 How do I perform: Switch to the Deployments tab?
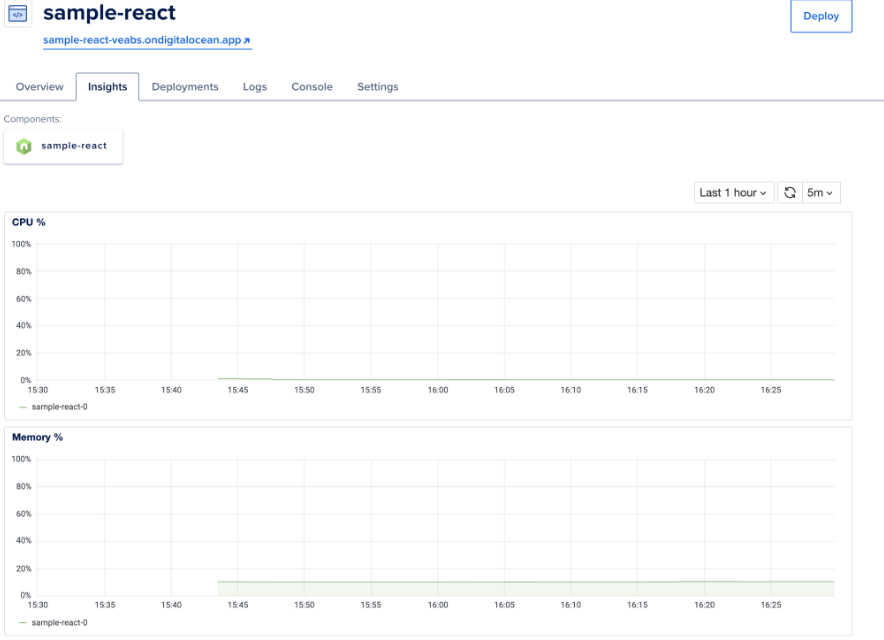click(x=185, y=86)
